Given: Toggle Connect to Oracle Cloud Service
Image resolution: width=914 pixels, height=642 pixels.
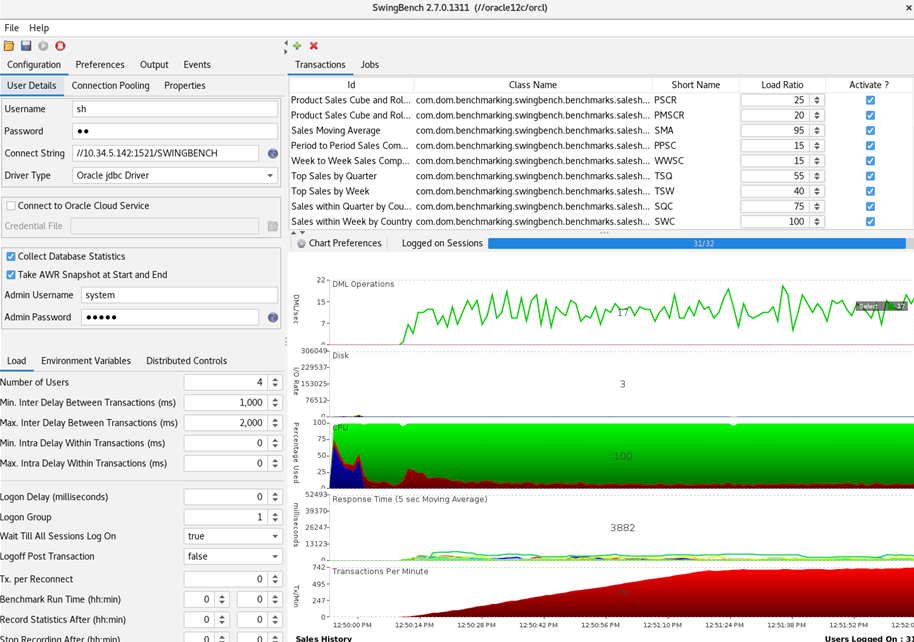Looking at the screenshot, I should pyautogui.click(x=10, y=206).
